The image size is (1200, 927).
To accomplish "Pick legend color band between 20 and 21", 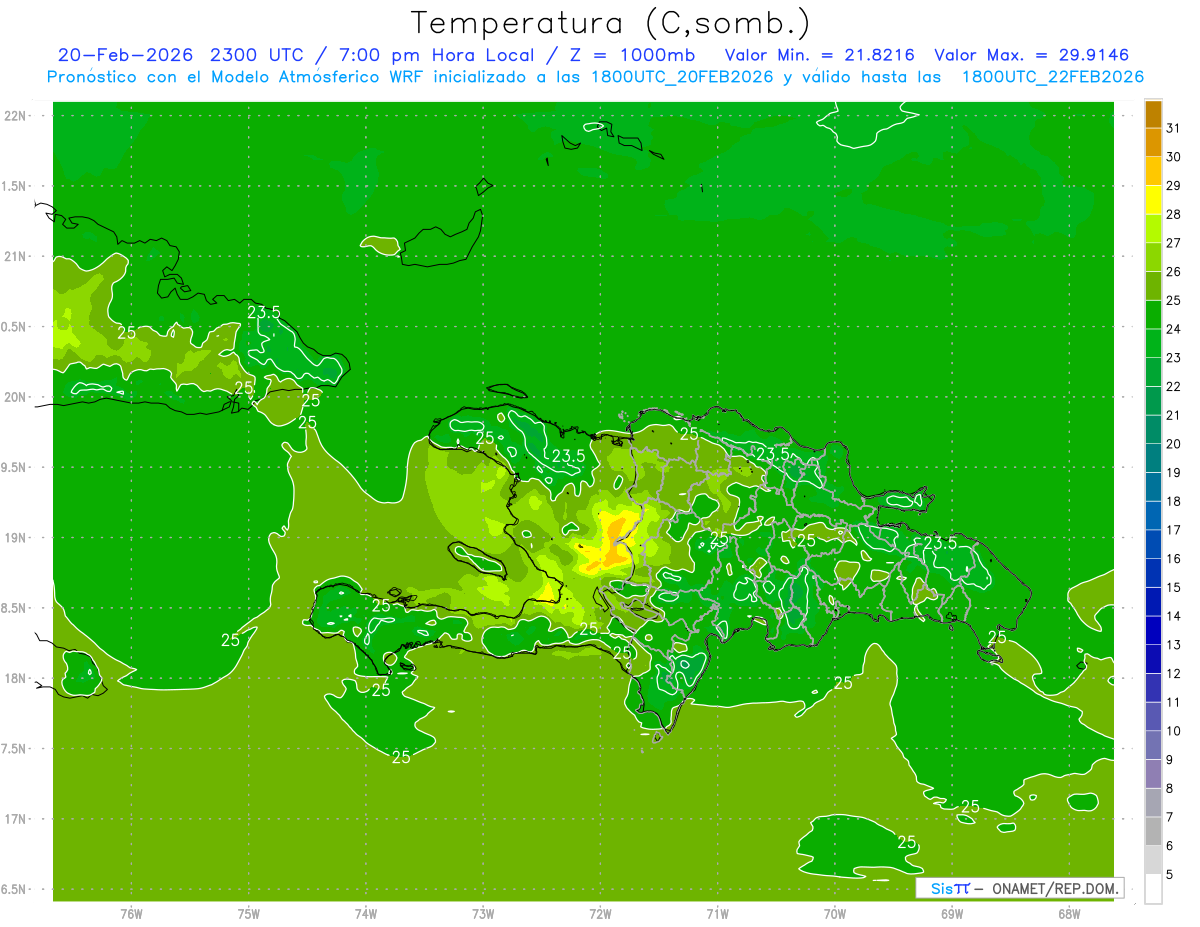I will 1153,429.
